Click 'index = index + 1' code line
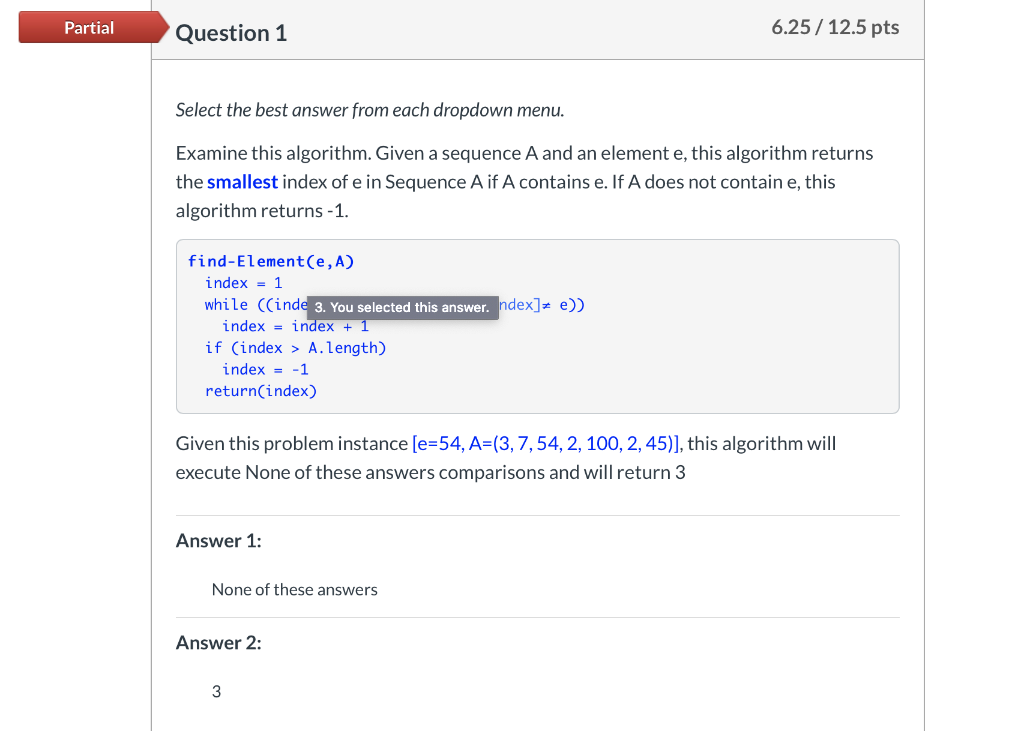The image size is (1024, 731). pyautogui.click(x=295, y=326)
